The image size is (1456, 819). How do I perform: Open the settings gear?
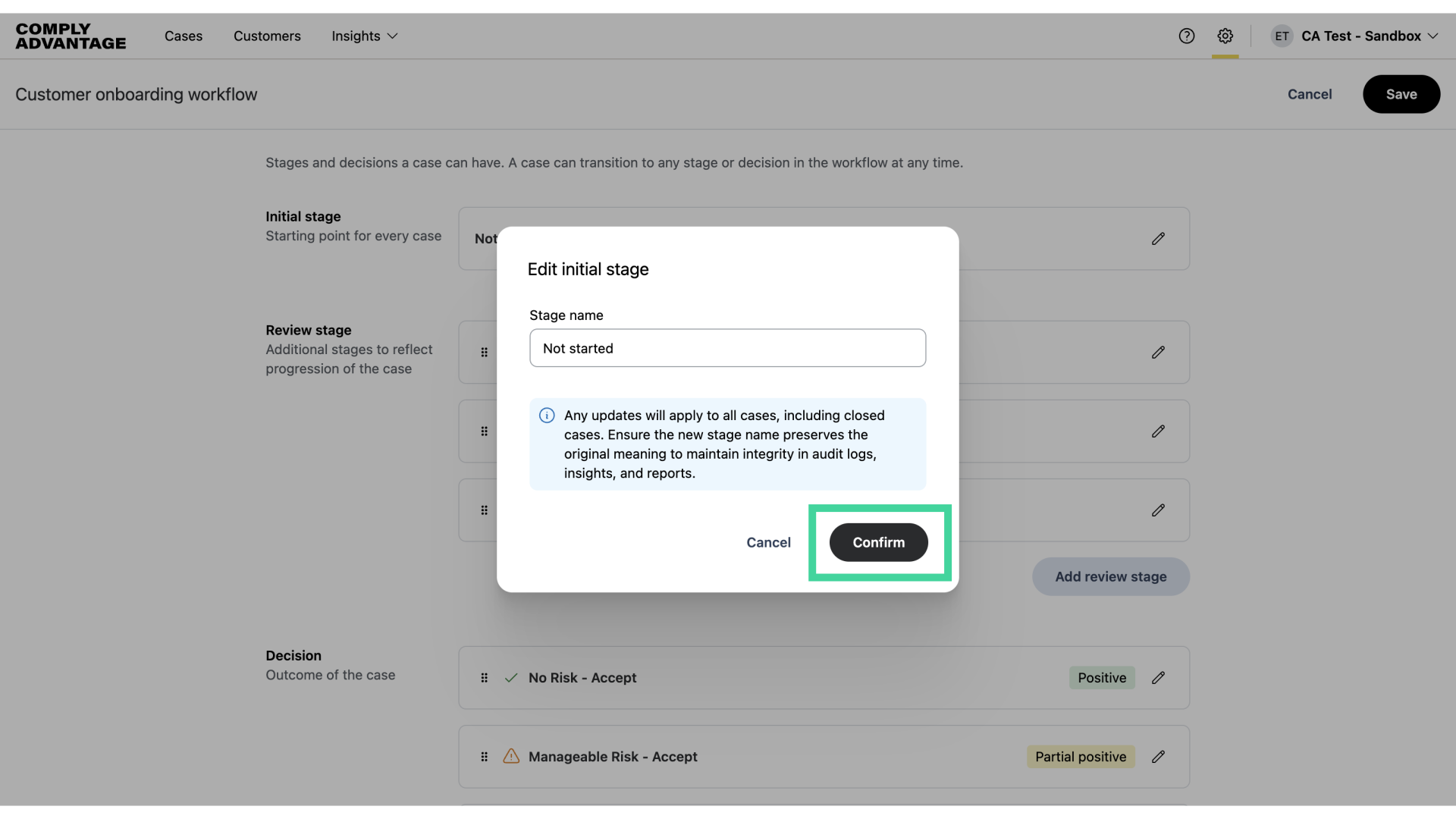1225,36
